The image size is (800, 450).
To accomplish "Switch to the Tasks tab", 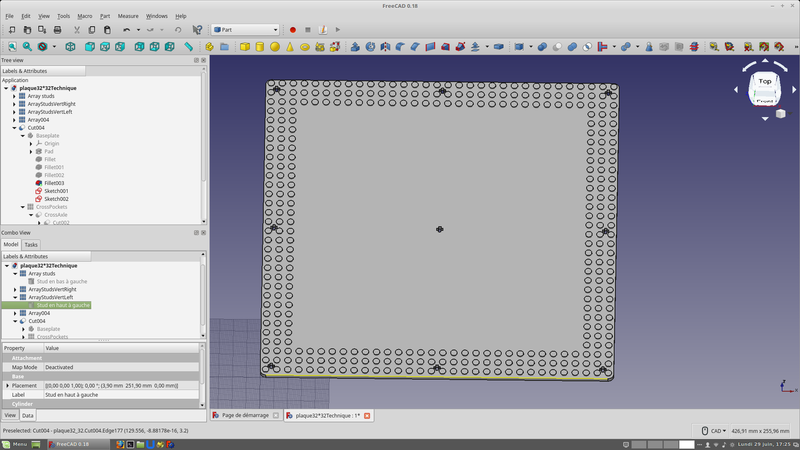I will [31, 244].
